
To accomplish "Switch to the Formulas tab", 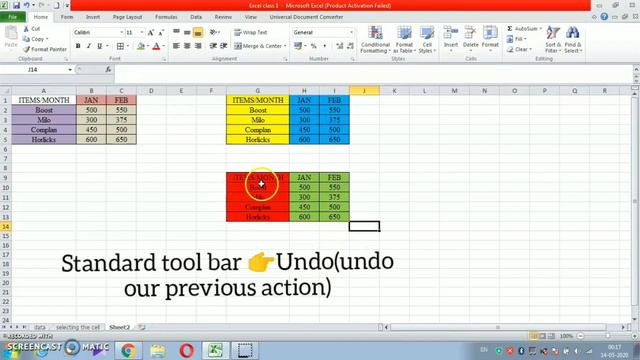I will pos(166,17).
